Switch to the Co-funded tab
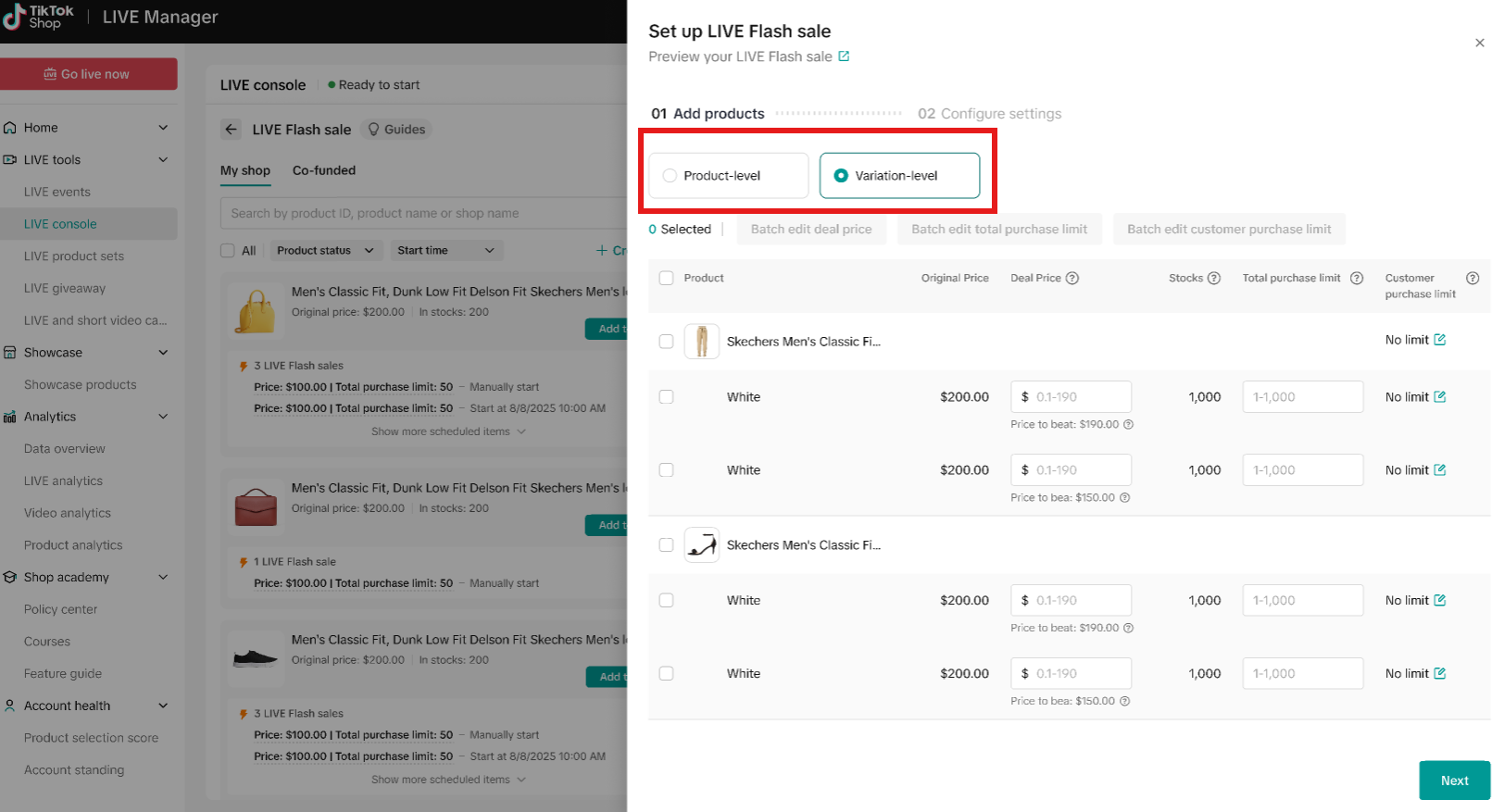 [x=324, y=170]
